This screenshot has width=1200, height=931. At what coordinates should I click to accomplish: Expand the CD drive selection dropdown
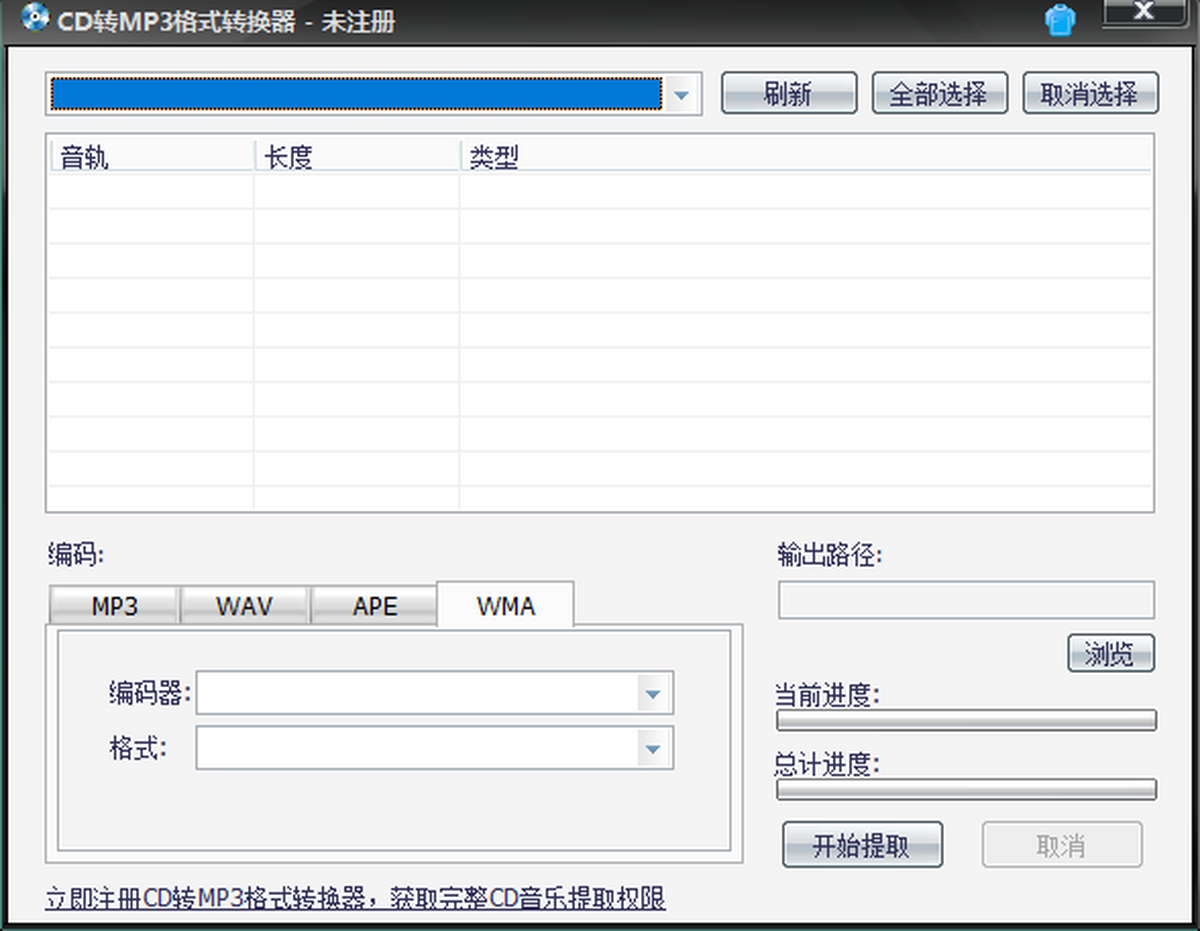coord(681,95)
